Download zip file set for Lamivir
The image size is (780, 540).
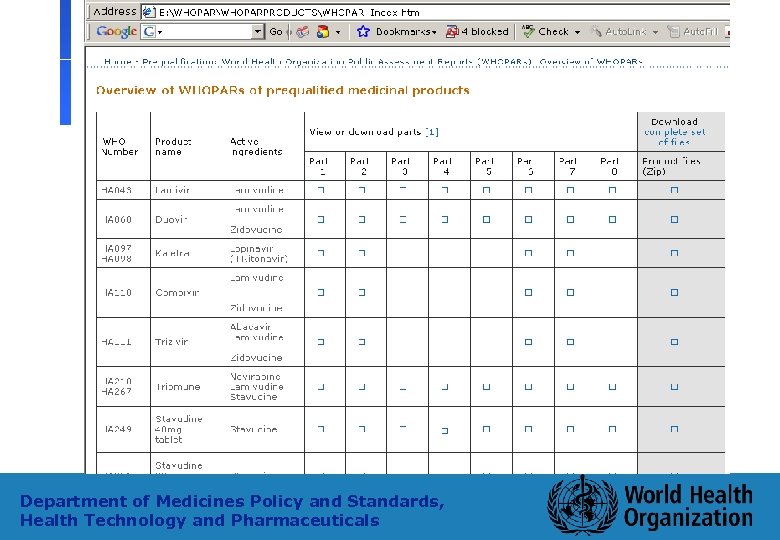coord(674,190)
